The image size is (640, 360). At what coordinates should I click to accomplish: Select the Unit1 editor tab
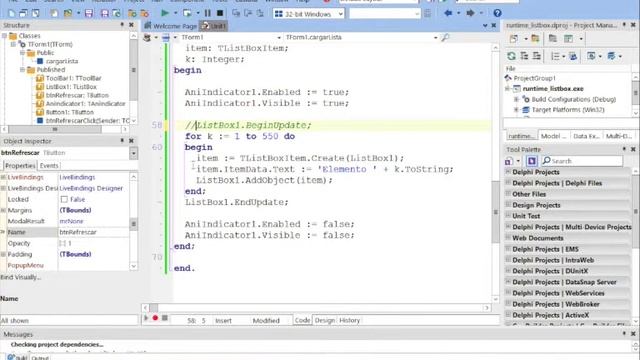213,26
